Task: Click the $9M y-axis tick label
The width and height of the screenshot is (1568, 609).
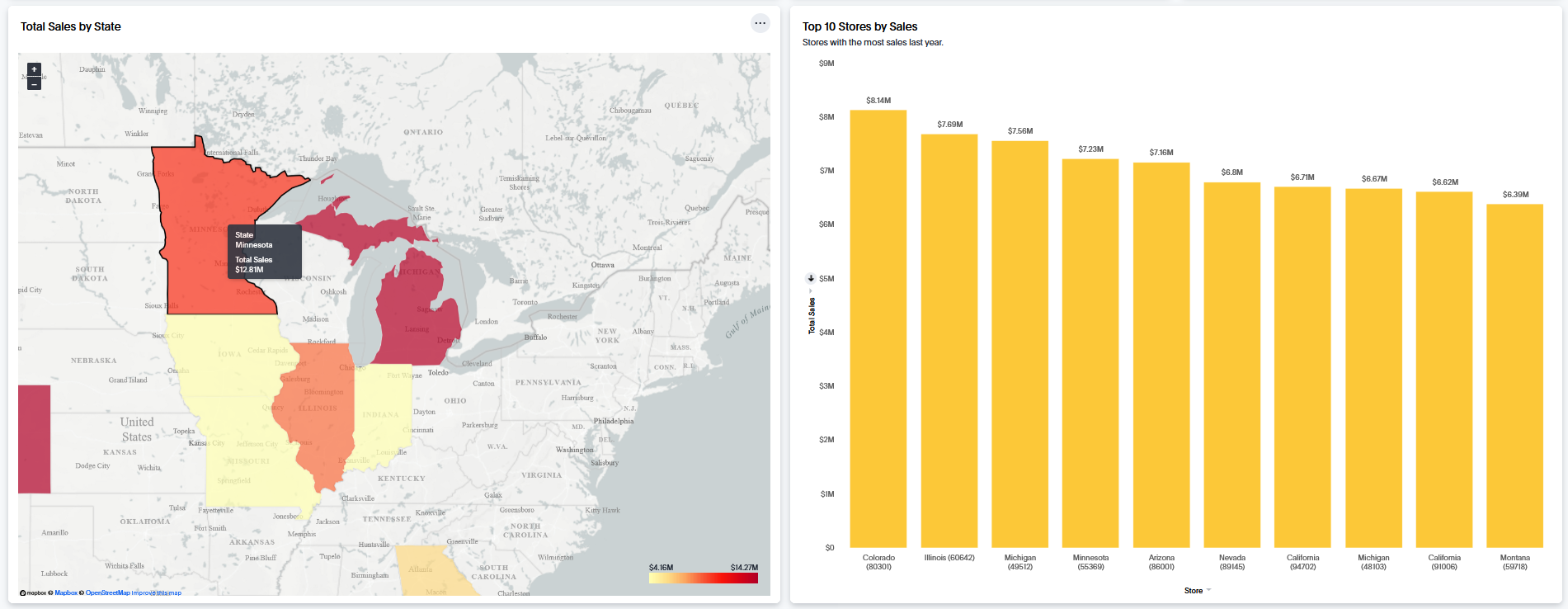Action: click(826, 64)
